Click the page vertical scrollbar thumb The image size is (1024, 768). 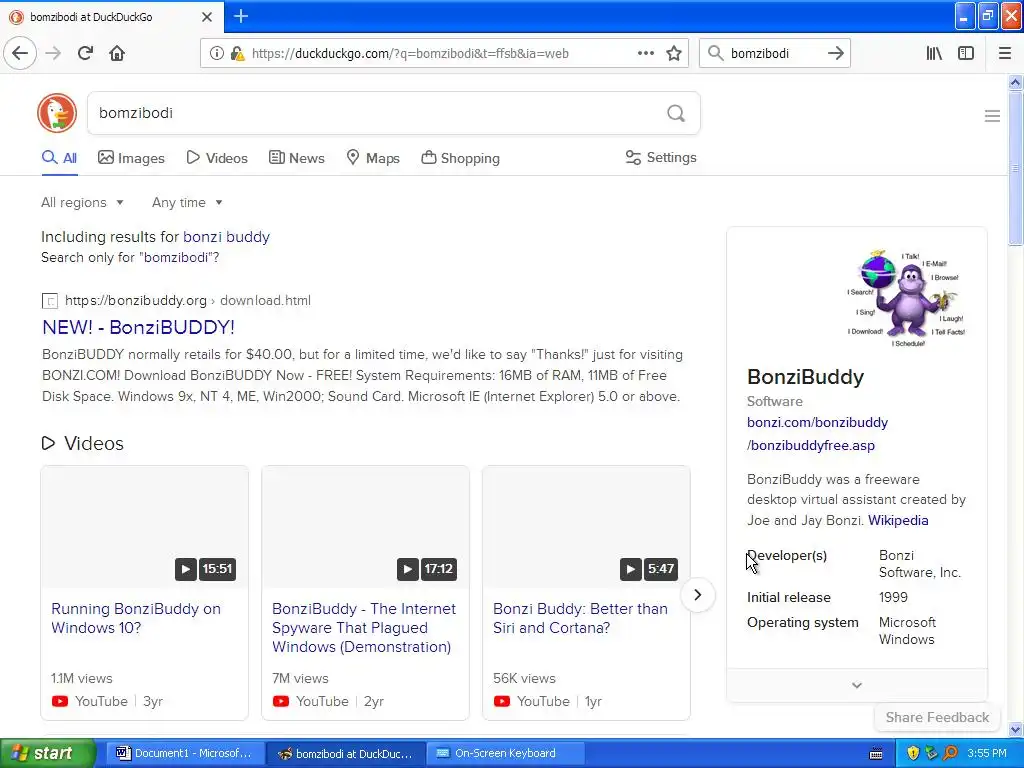coord(1015,168)
